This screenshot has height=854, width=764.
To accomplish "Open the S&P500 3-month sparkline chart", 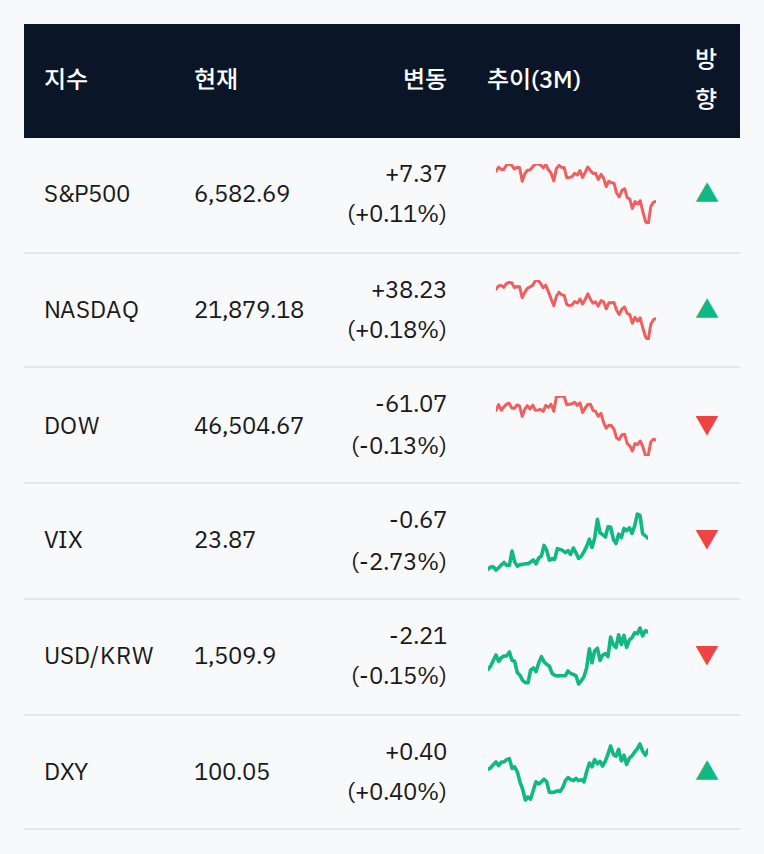I will (576, 193).
